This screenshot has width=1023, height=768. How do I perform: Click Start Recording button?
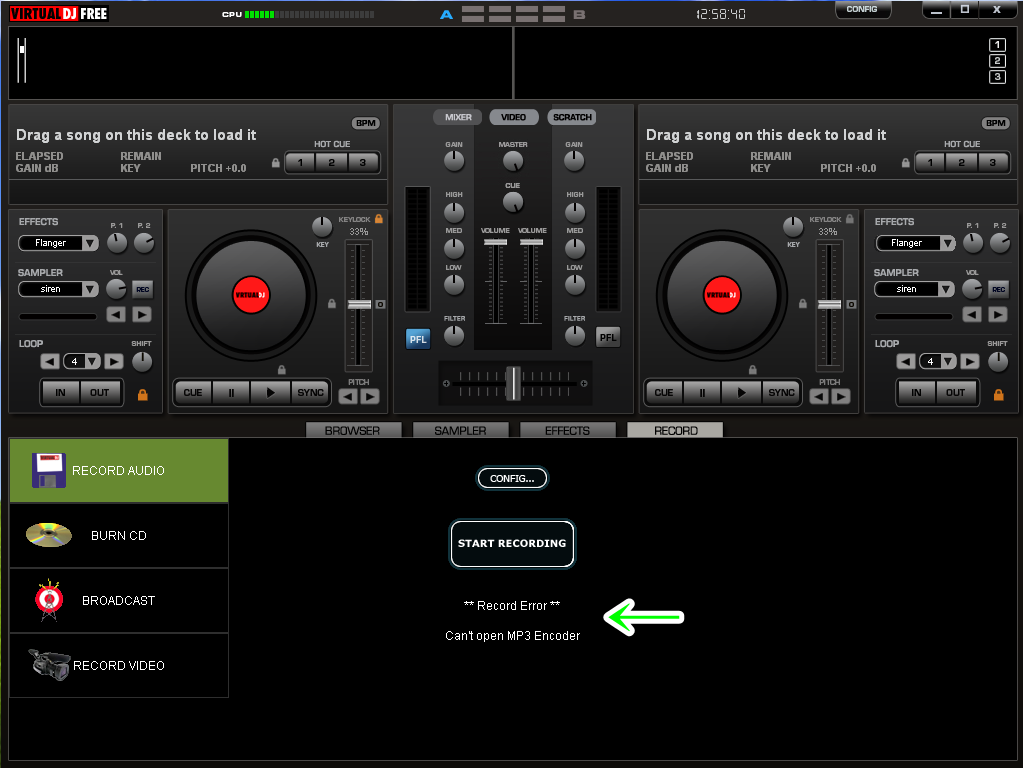512,544
